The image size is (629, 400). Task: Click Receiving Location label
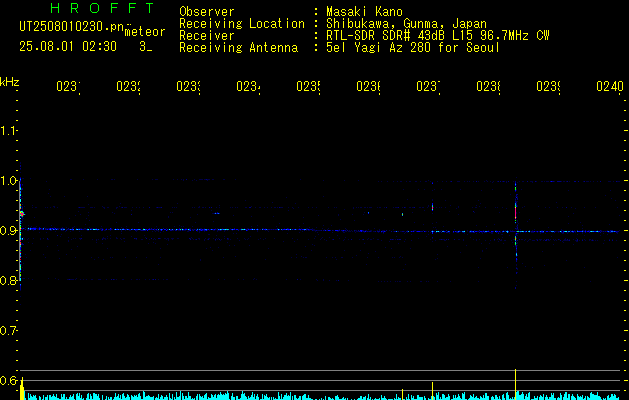242,24
